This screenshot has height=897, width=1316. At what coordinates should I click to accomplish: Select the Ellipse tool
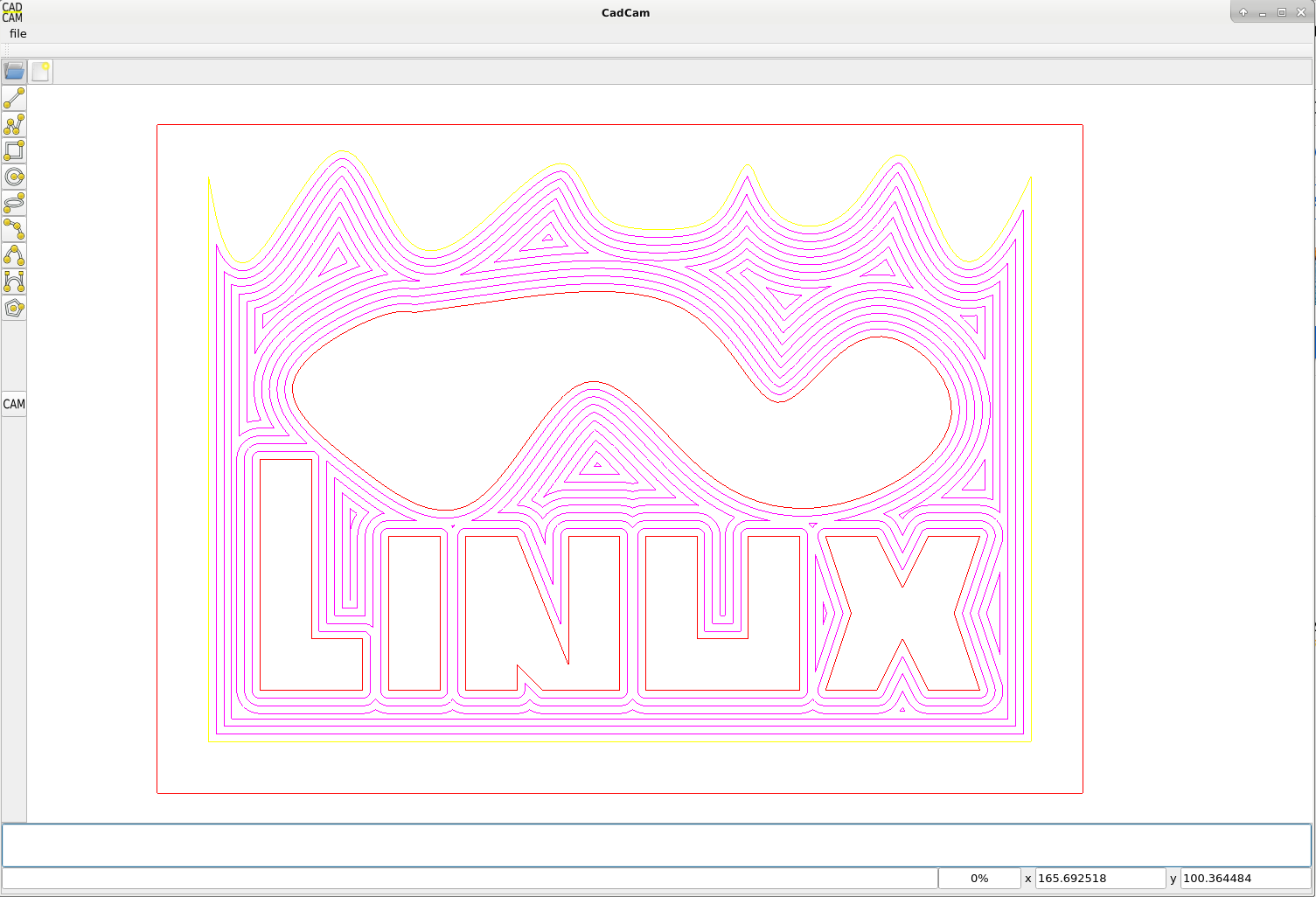[14, 203]
